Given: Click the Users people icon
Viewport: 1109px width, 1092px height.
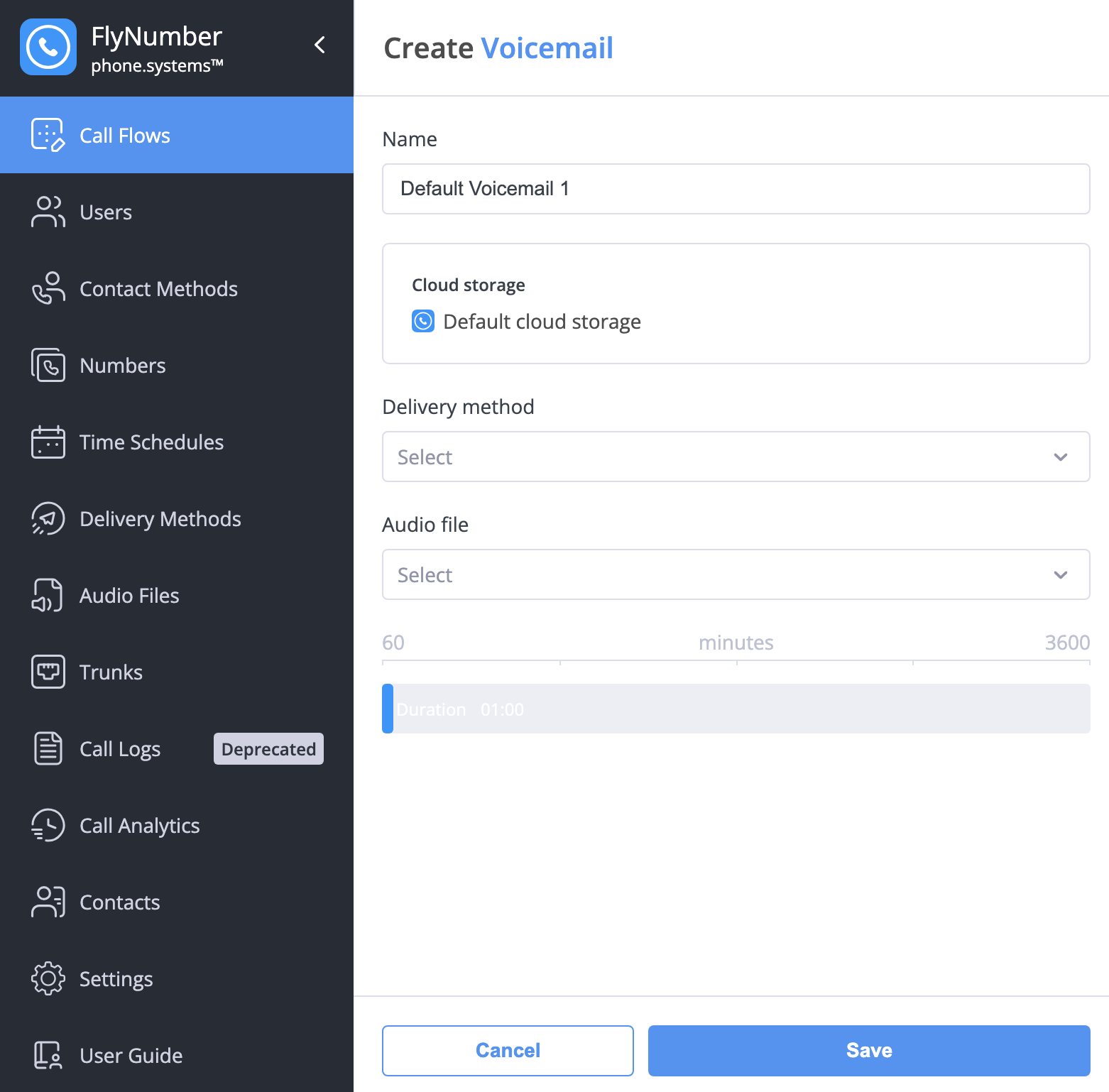Looking at the screenshot, I should [48, 212].
